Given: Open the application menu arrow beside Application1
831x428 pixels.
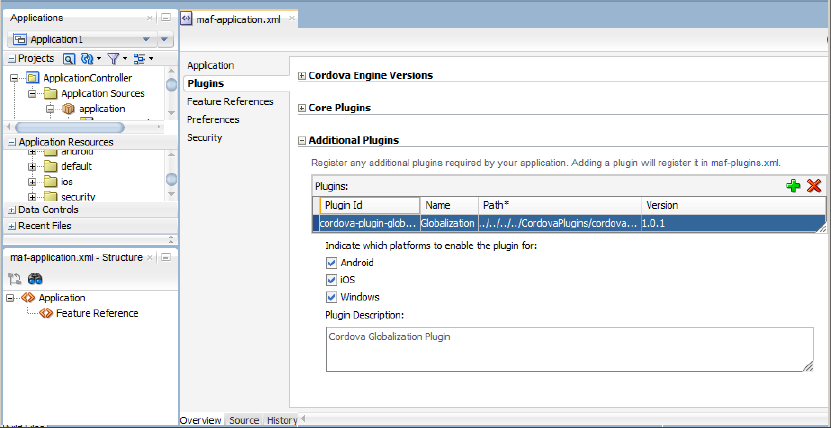Looking at the screenshot, I should (x=165, y=39).
